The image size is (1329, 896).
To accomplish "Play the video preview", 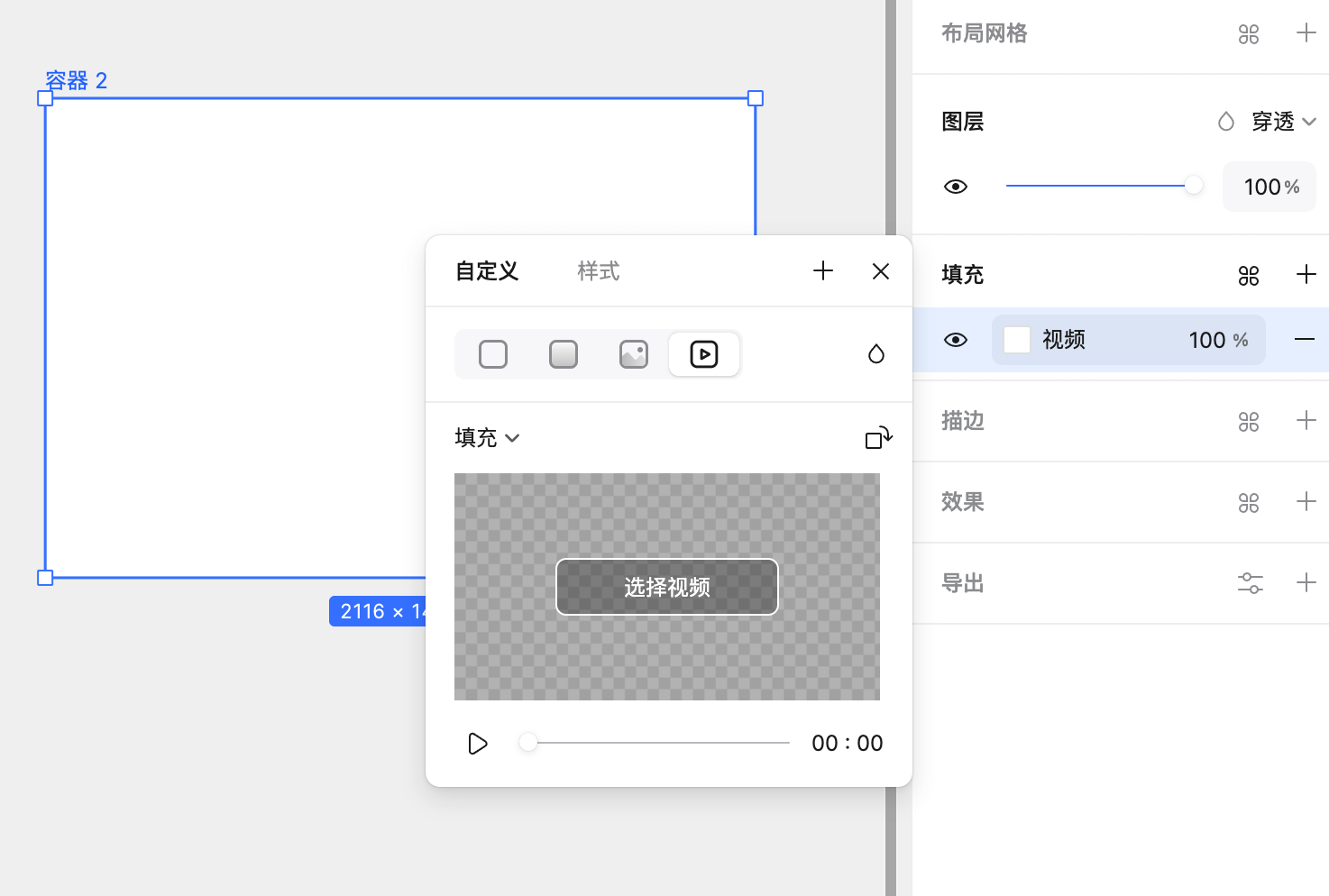I will pos(478,744).
